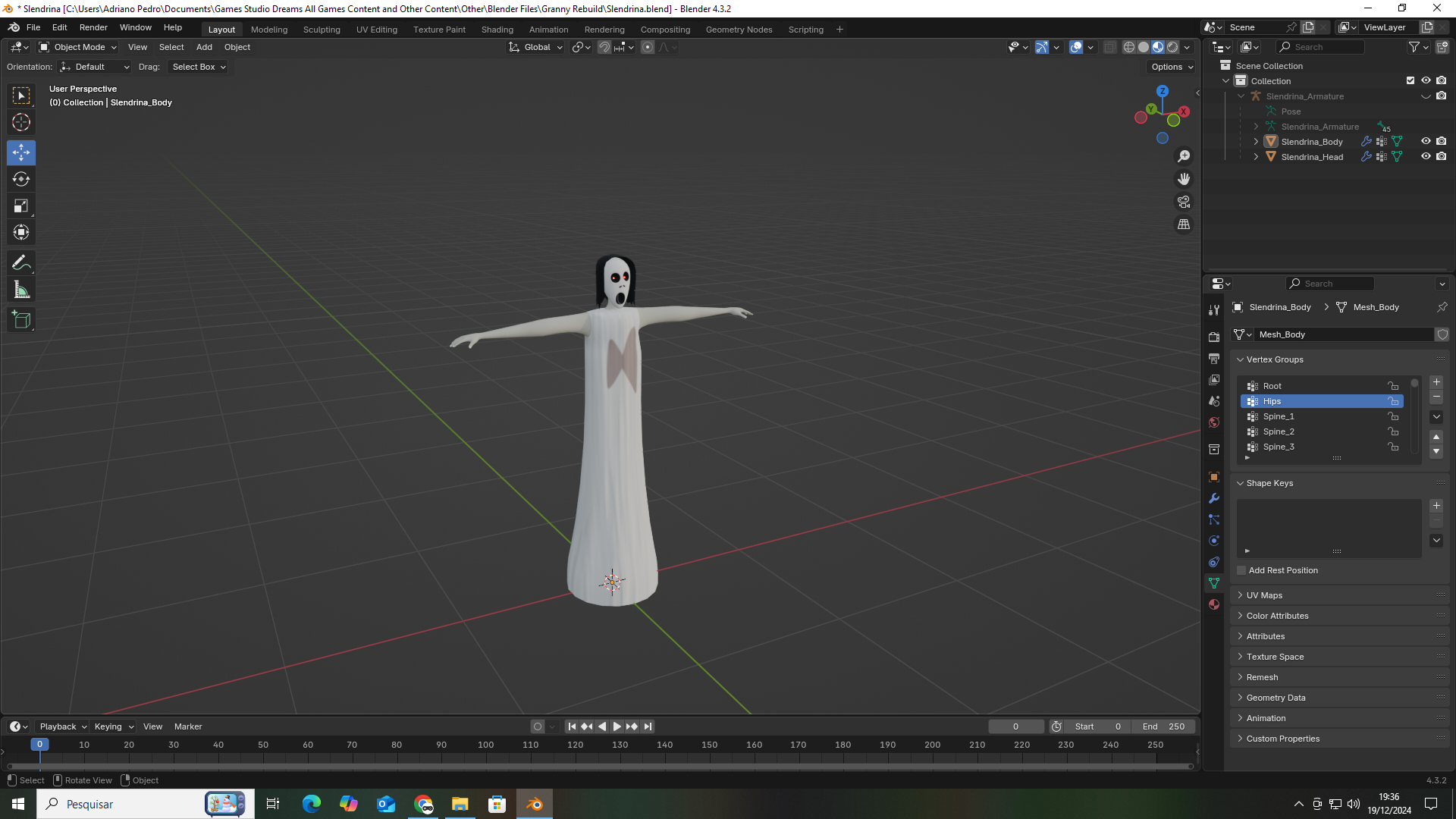Add a new vertex group with plus button

(1435, 382)
